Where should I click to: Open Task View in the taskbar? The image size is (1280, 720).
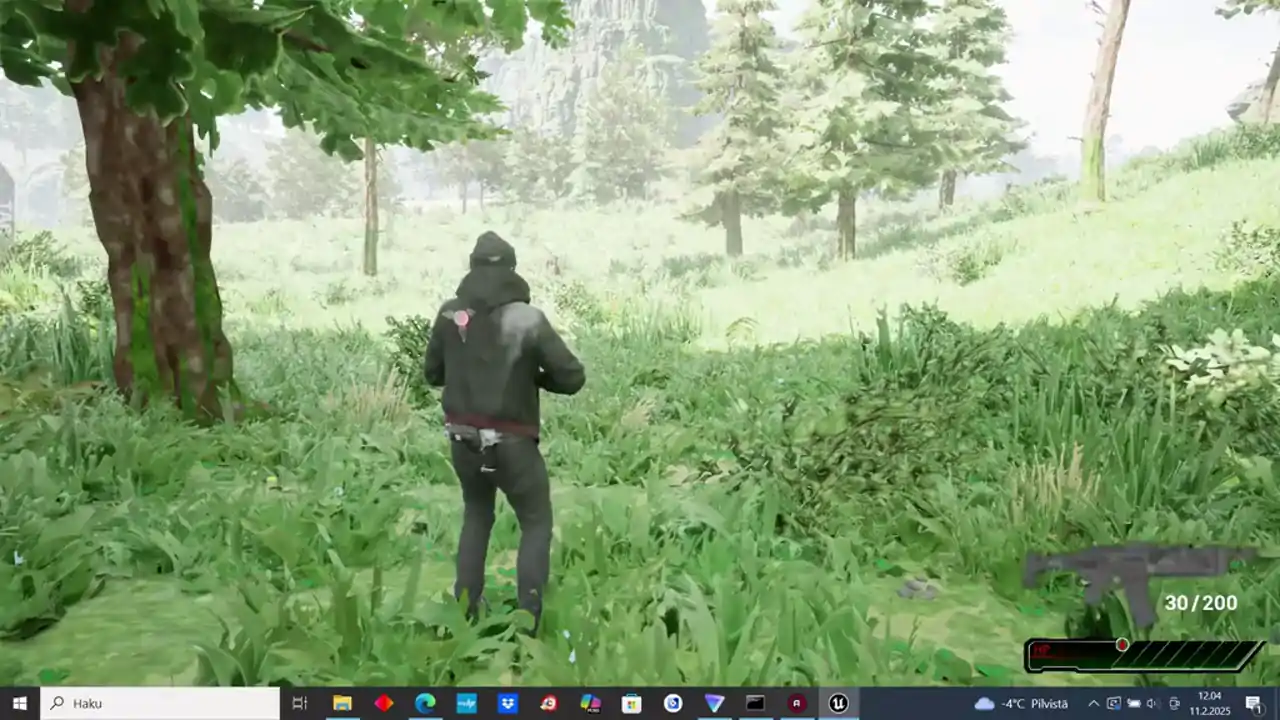(299, 703)
